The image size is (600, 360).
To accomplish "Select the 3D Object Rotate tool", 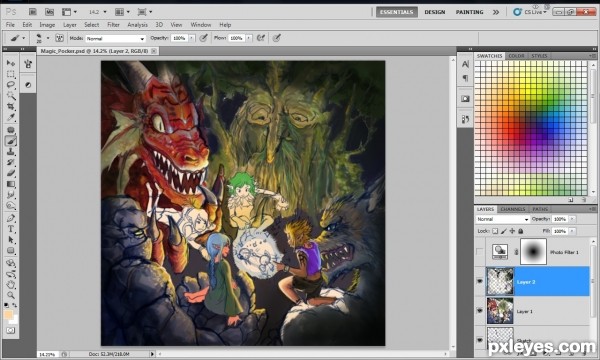I will click(x=11, y=263).
